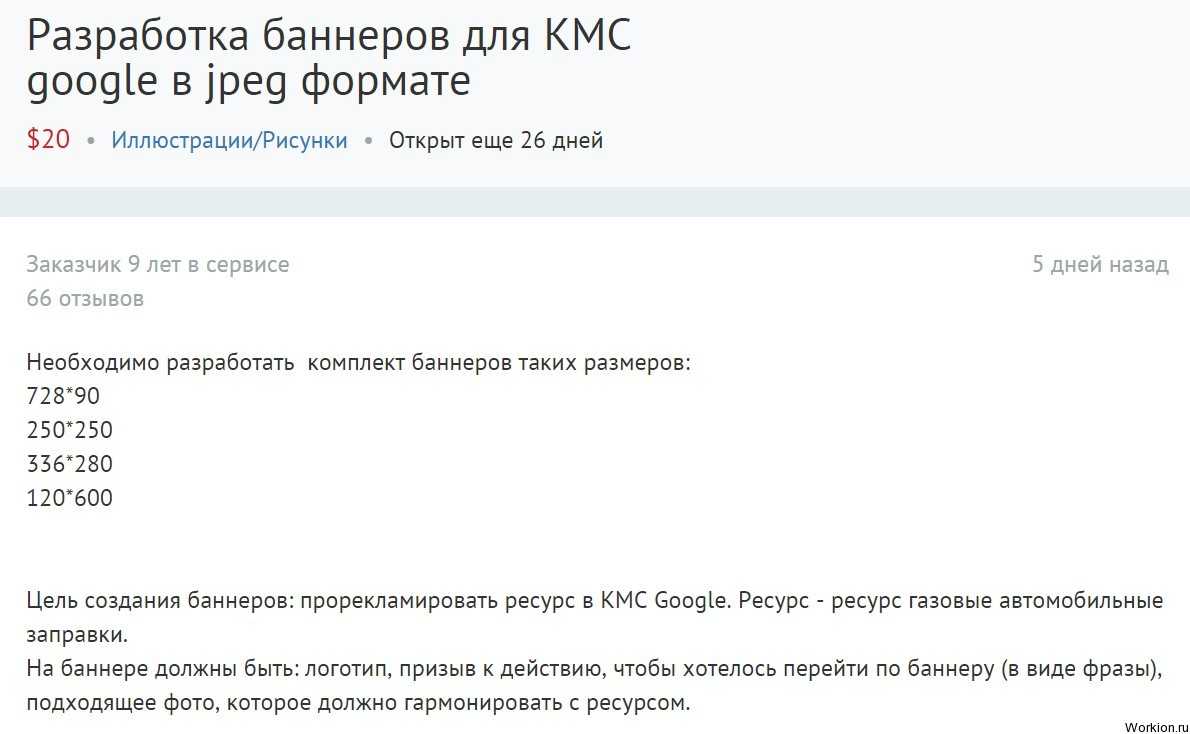
Task: Click the project title heading
Action: 329,37
